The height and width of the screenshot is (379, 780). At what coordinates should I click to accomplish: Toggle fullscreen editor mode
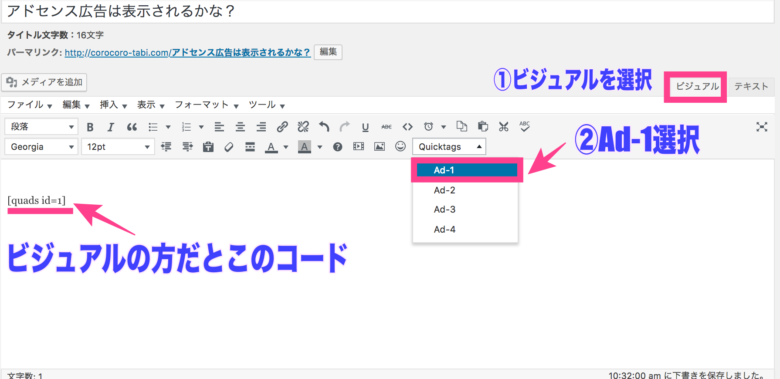tap(762, 127)
